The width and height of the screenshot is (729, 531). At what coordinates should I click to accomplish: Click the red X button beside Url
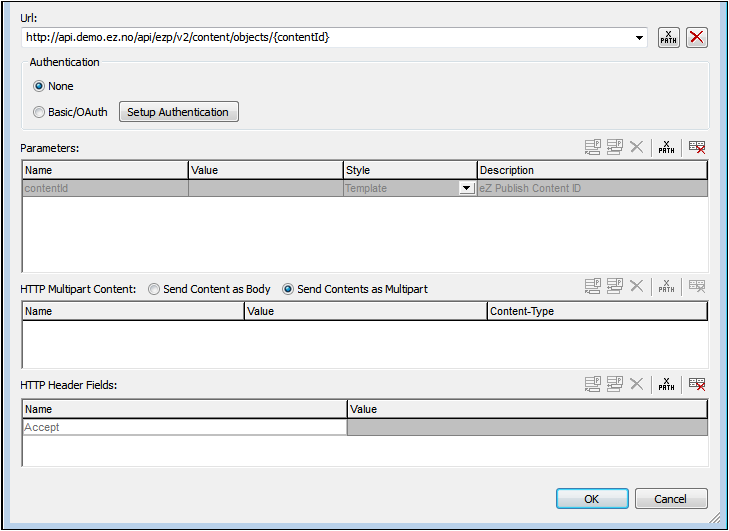[x=696, y=37]
